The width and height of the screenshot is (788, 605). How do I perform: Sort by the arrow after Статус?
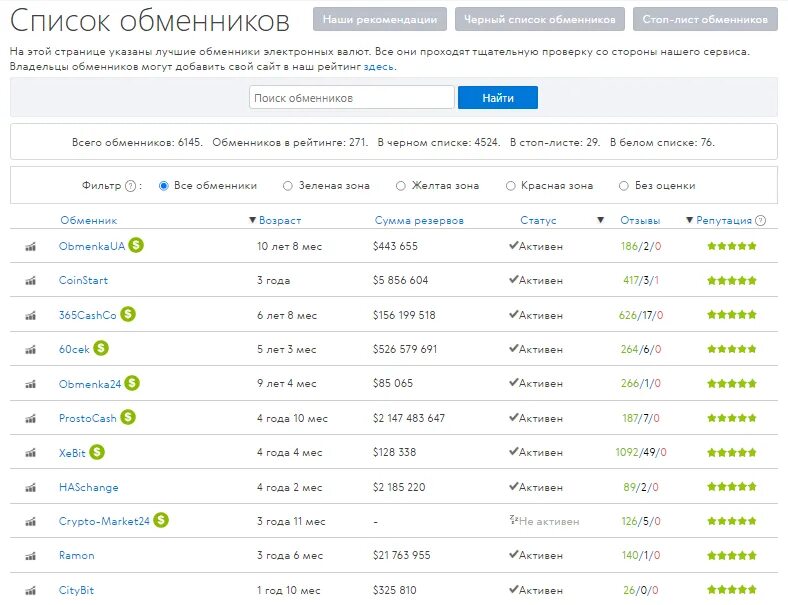(x=600, y=220)
